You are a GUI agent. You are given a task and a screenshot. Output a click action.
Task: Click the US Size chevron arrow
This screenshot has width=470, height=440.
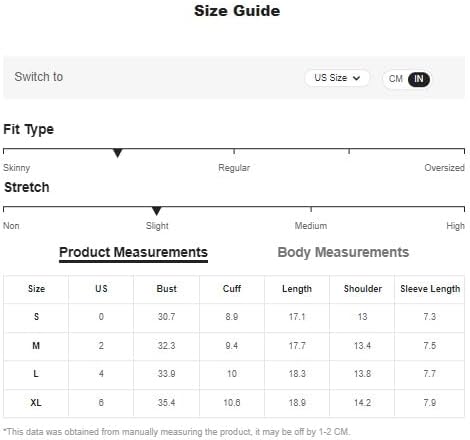click(x=356, y=78)
